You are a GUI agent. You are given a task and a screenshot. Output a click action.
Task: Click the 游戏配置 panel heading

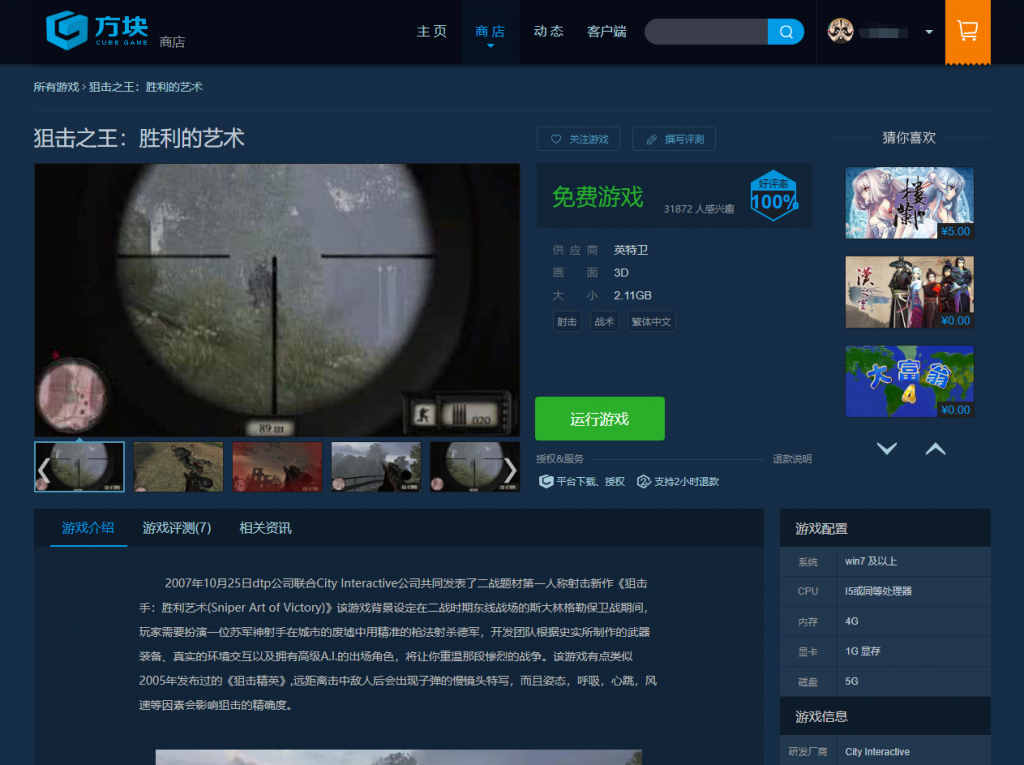(822, 529)
